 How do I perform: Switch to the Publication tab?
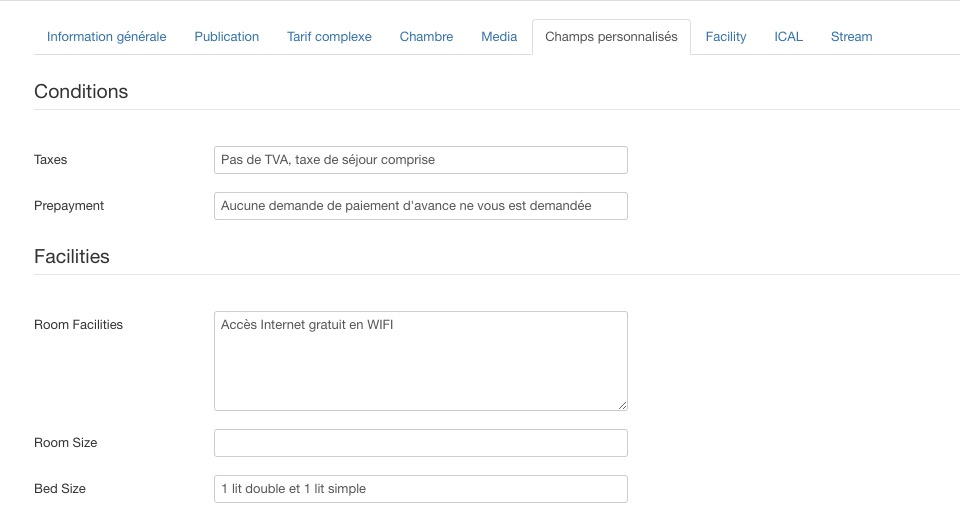tap(227, 37)
